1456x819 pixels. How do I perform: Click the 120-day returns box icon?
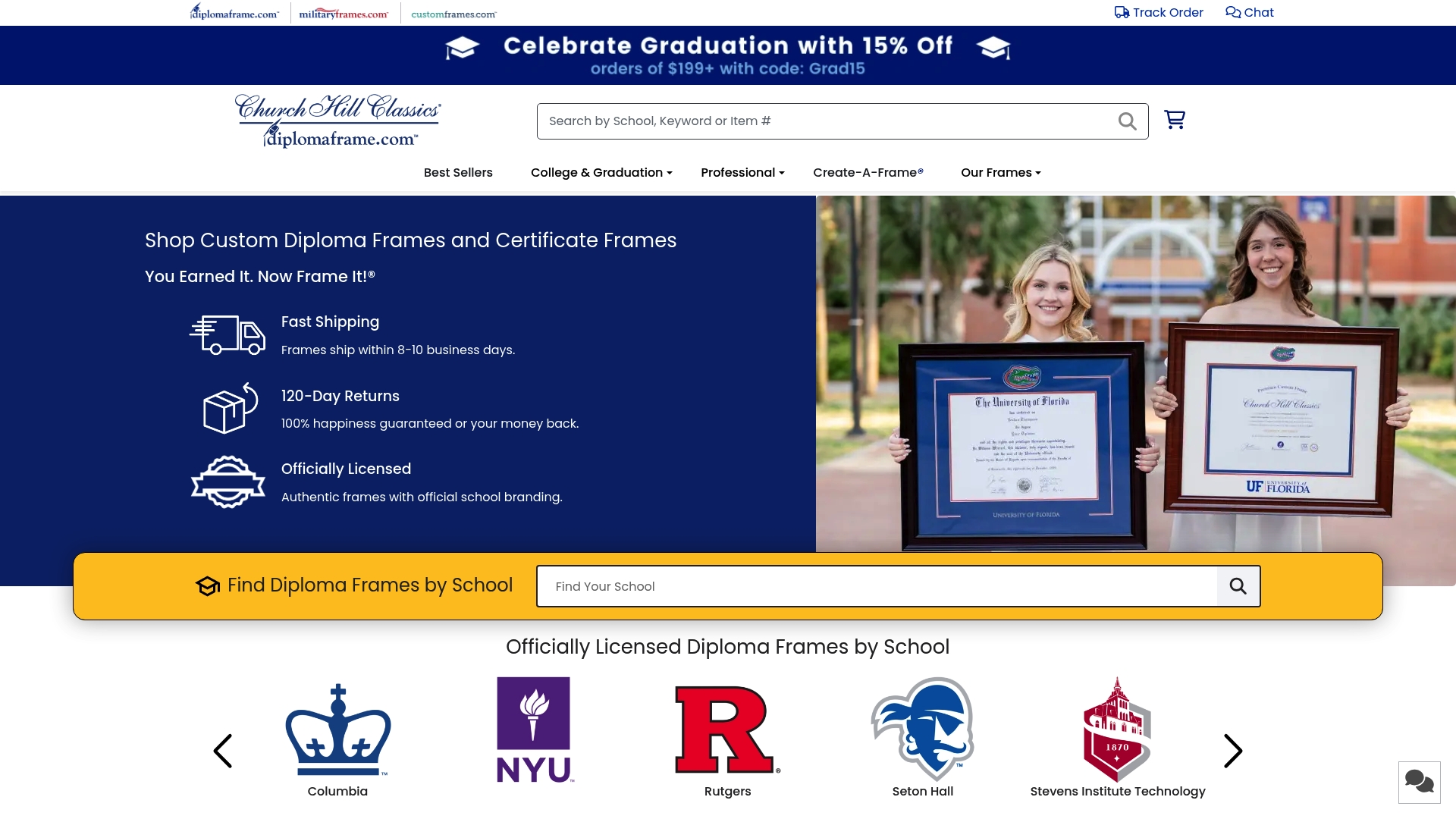click(231, 408)
